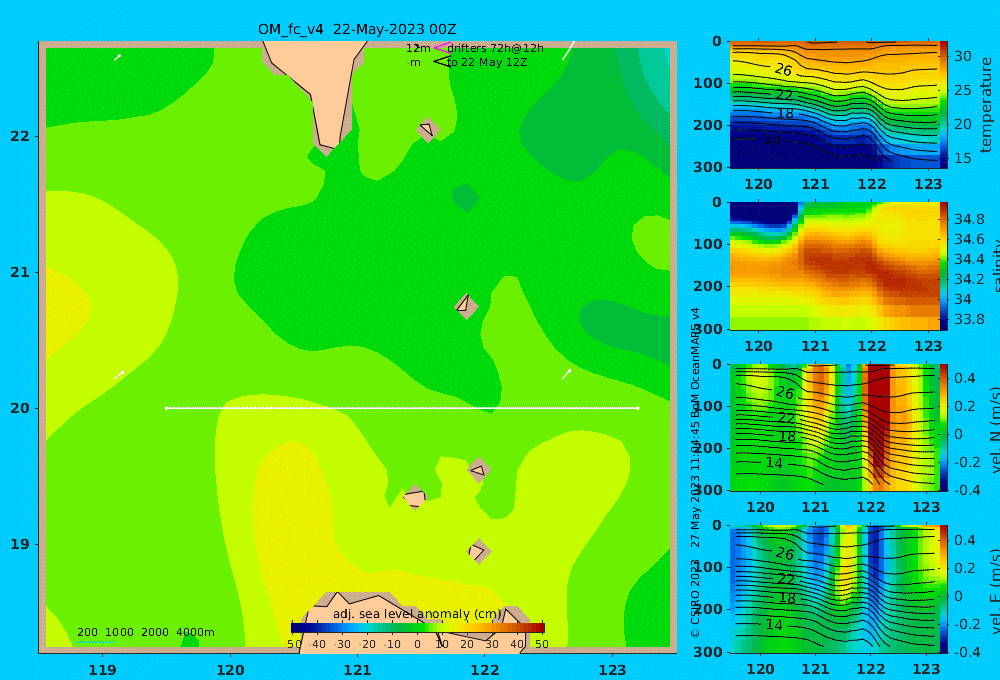Click the salinity panel's vertical color bar
The image size is (1000, 680).
943,266
